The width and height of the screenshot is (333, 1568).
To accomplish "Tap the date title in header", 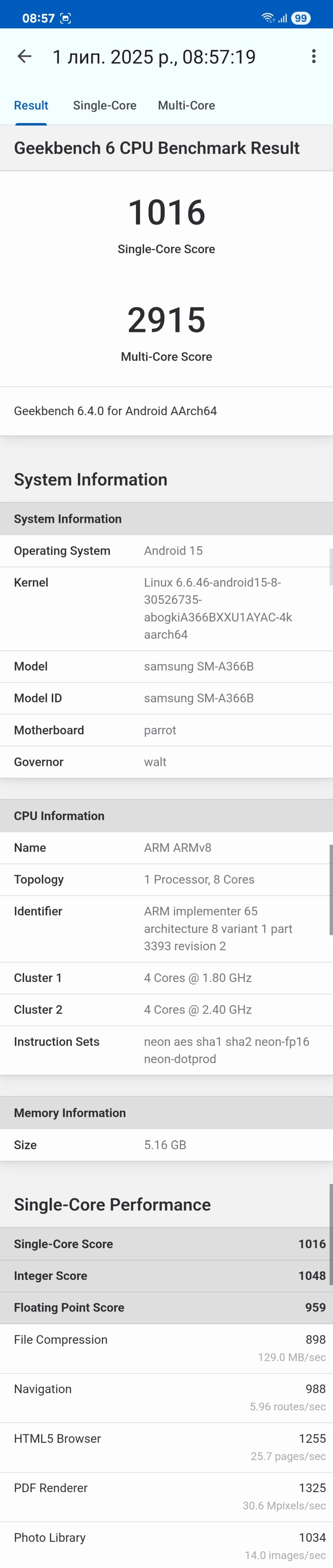I will click(154, 57).
